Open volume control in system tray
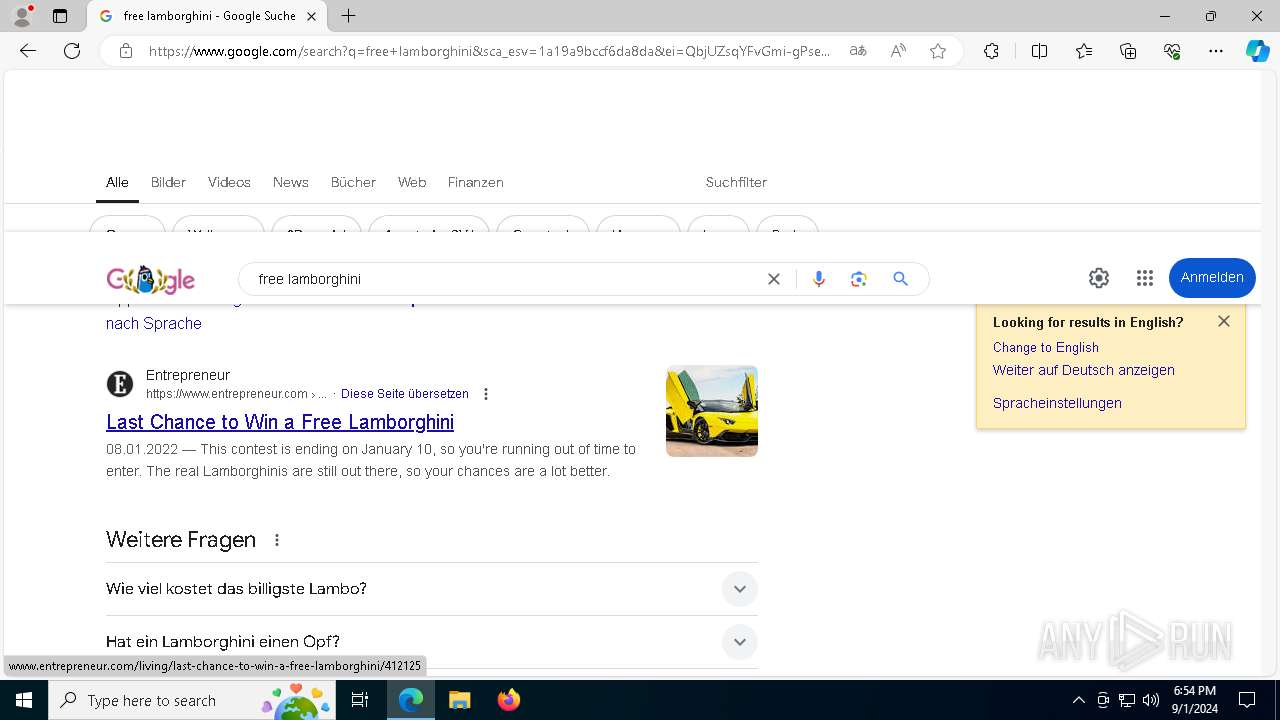 (x=1151, y=700)
